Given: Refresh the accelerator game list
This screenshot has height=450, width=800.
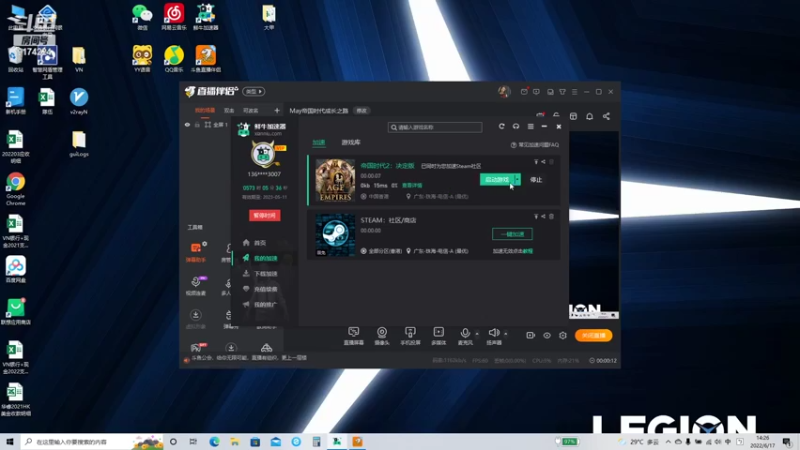Looking at the screenshot, I should (502, 127).
